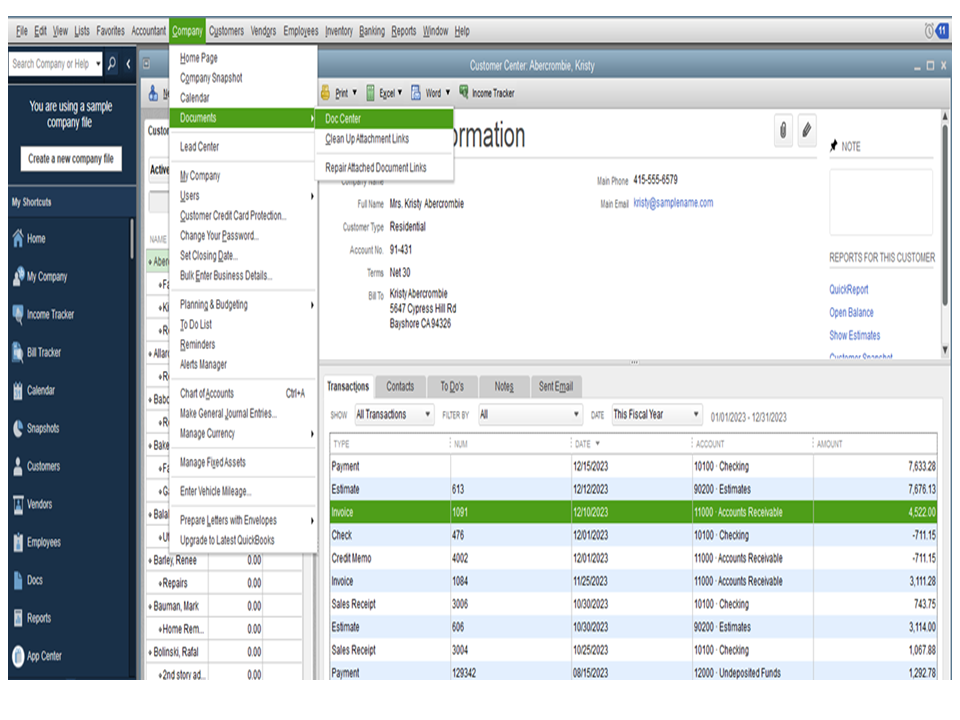This screenshot has width=960, height=720.
Task: Choose Make General Journal Entries item
Action: point(244,414)
